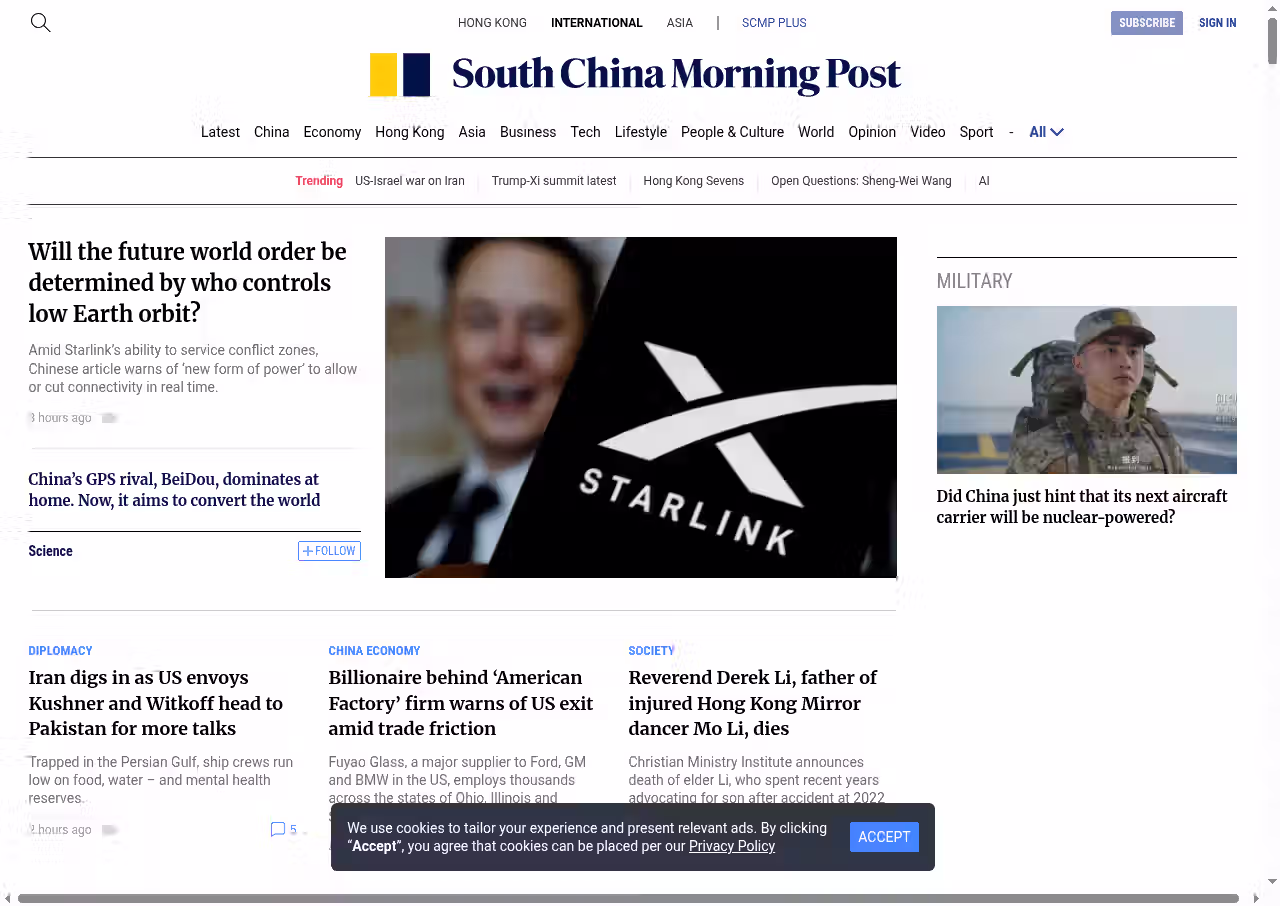Open the search magnifier icon
The height and width of the screenshot is (906, 1280).
[x=40, y=22]
